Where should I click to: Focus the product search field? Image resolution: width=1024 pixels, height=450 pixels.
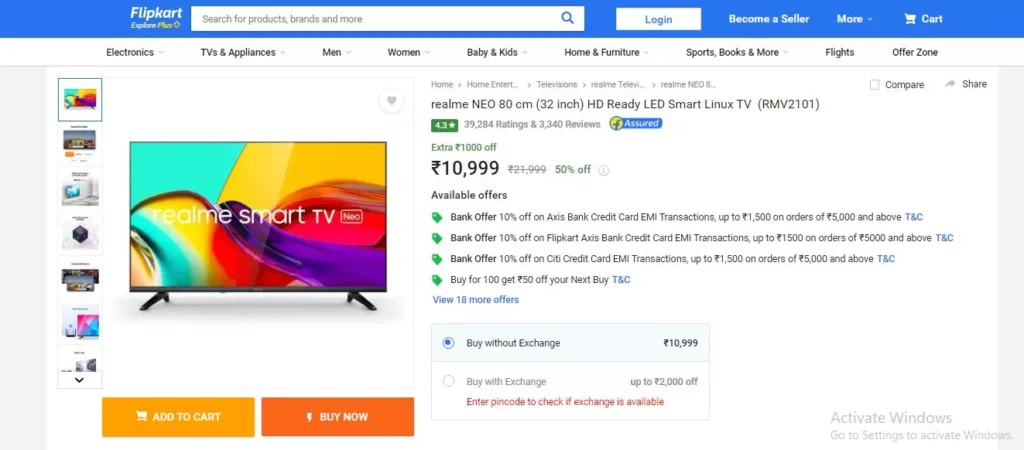[377, 19]
